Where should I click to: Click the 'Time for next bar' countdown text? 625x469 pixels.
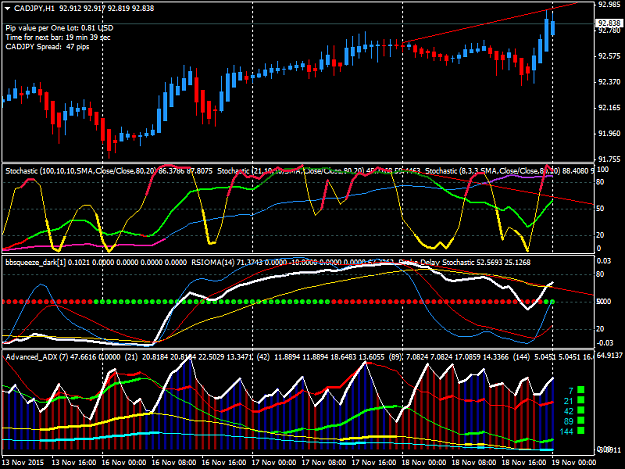(x=58, y=37)
